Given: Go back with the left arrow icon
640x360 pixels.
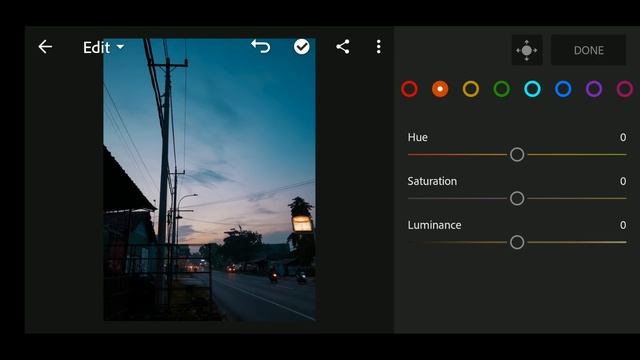Looking at the screenshot, I should [45, 47].
